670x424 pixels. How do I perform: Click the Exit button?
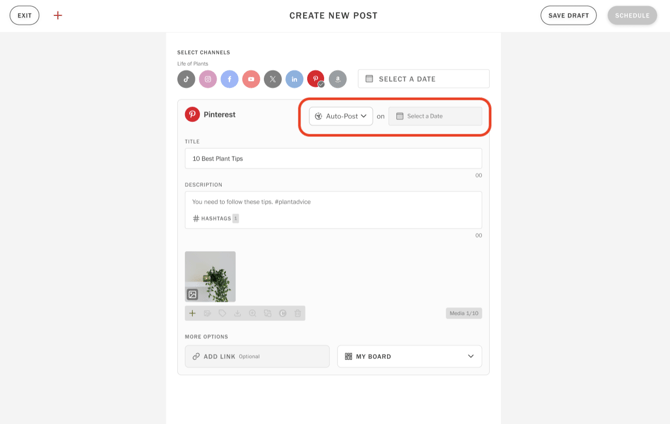pyautogui.click(x=25, y=16)
